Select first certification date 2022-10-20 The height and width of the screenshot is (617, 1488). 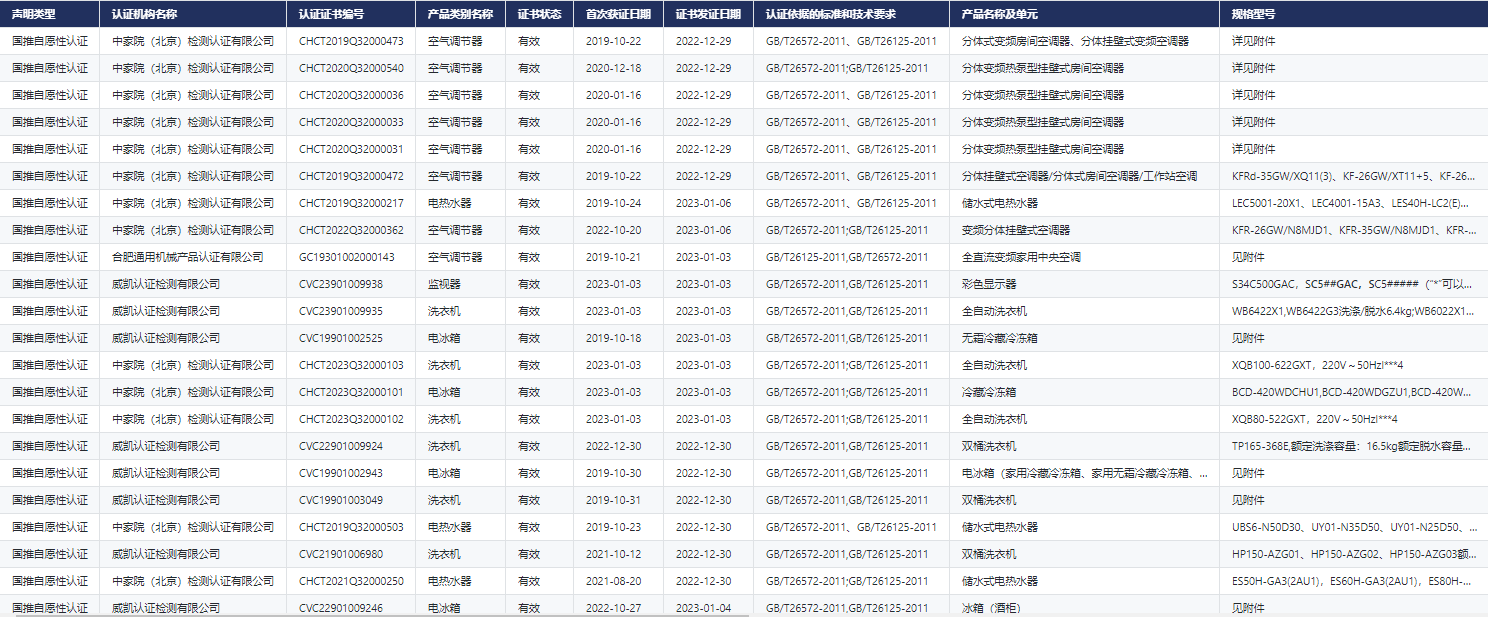pos(613,230)
